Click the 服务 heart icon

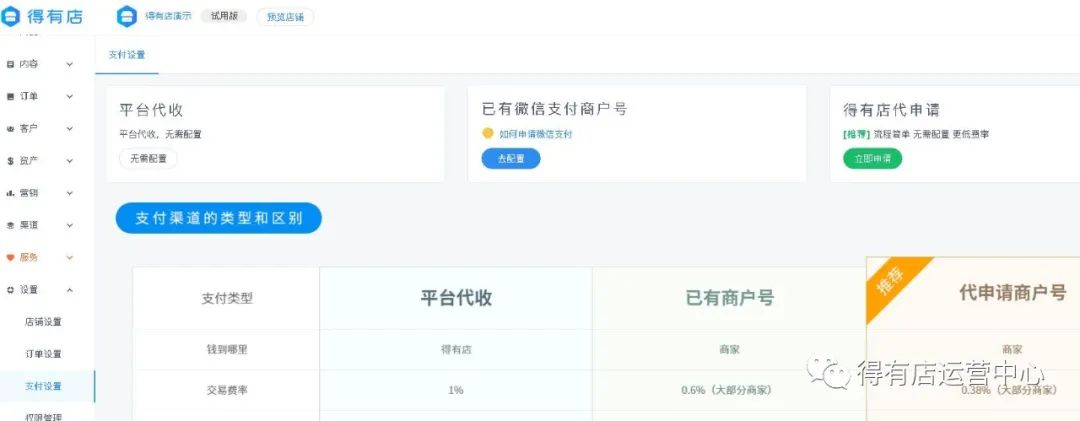click(10, 258)
